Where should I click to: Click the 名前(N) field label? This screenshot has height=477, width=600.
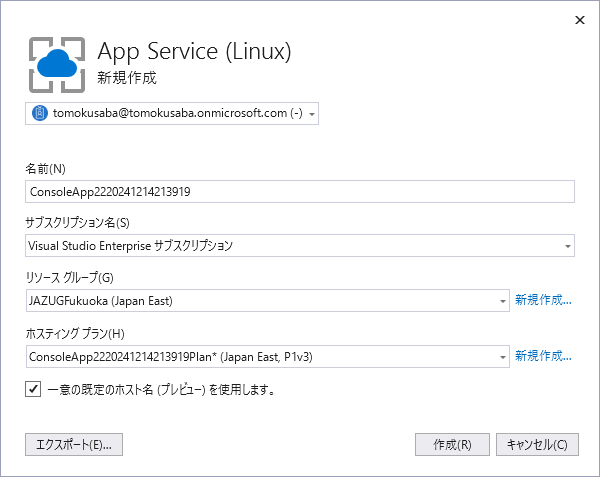pos(46,168)
